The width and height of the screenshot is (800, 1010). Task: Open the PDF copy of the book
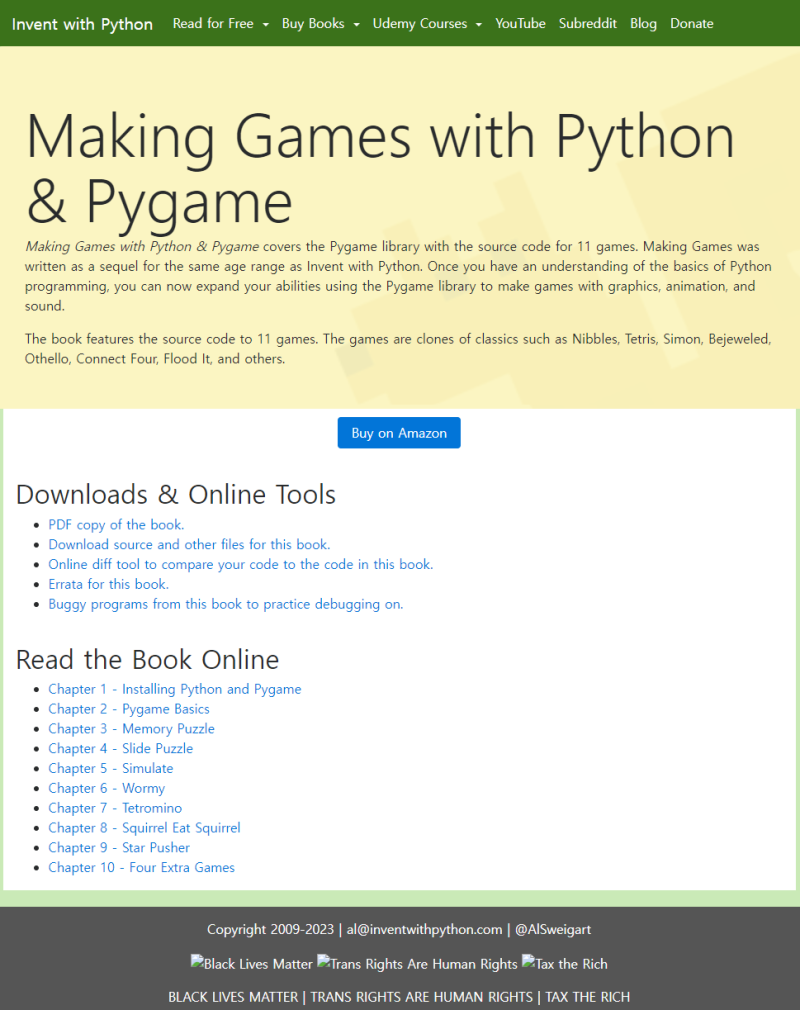coord(116,525)
